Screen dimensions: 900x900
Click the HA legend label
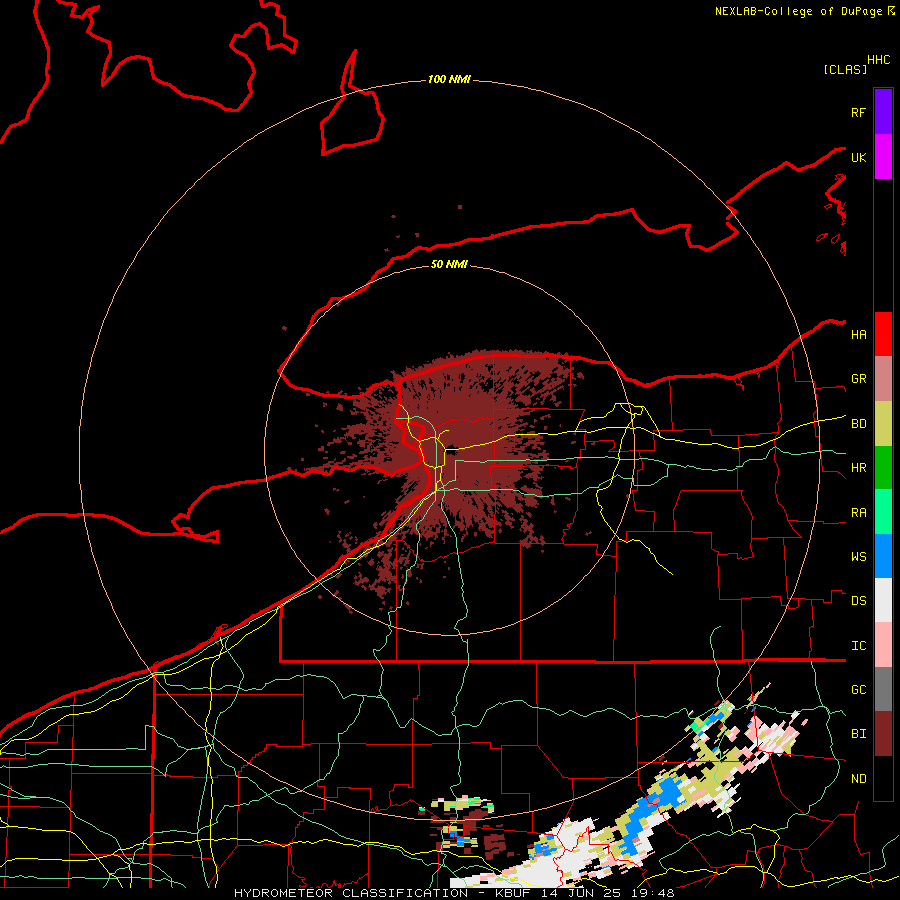[858, 334]
